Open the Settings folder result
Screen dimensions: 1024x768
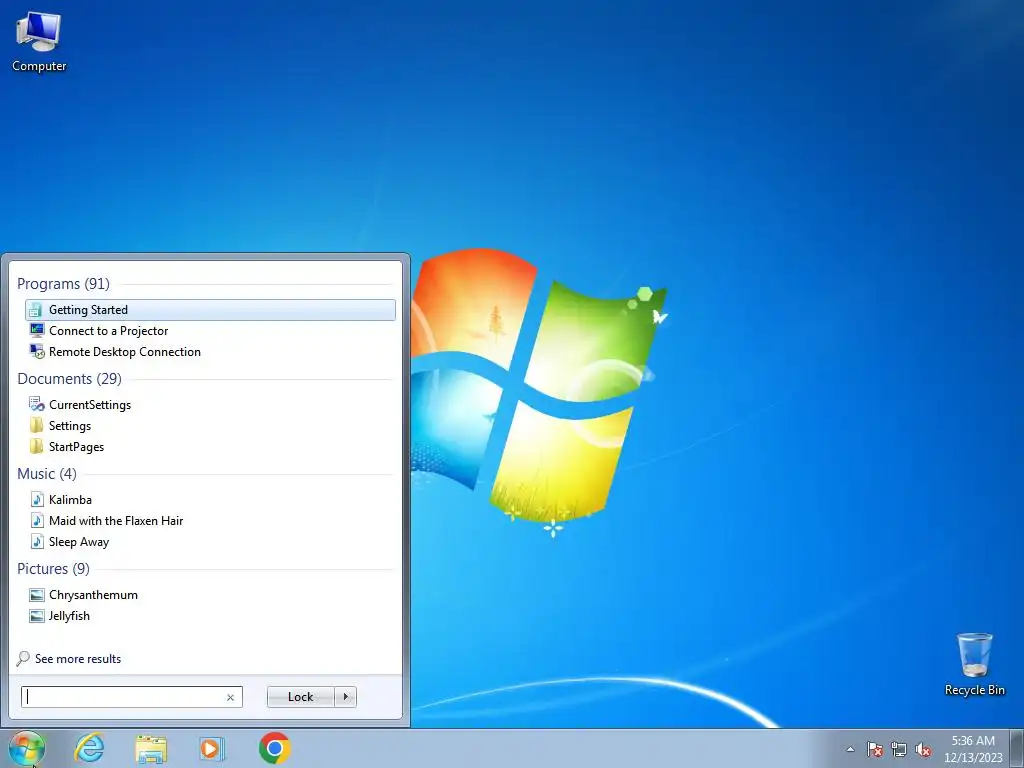pyautogui.click(x=210, y=426)
